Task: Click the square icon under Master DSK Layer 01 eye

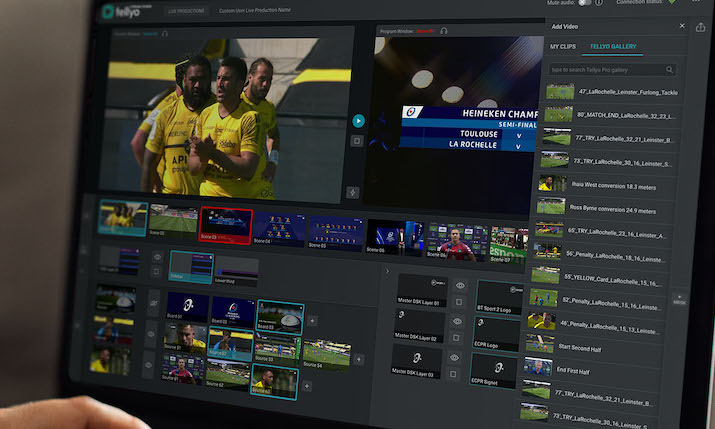Action: click(459, 302)
